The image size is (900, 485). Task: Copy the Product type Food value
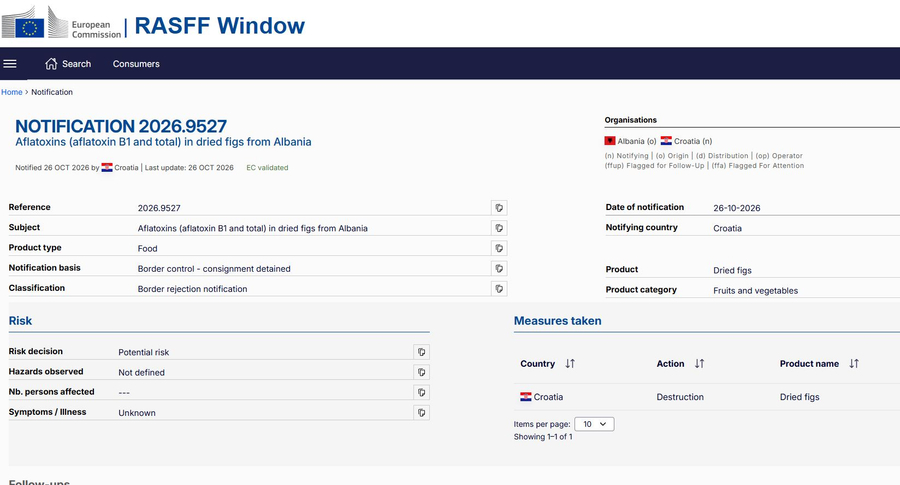pos(499,248)
